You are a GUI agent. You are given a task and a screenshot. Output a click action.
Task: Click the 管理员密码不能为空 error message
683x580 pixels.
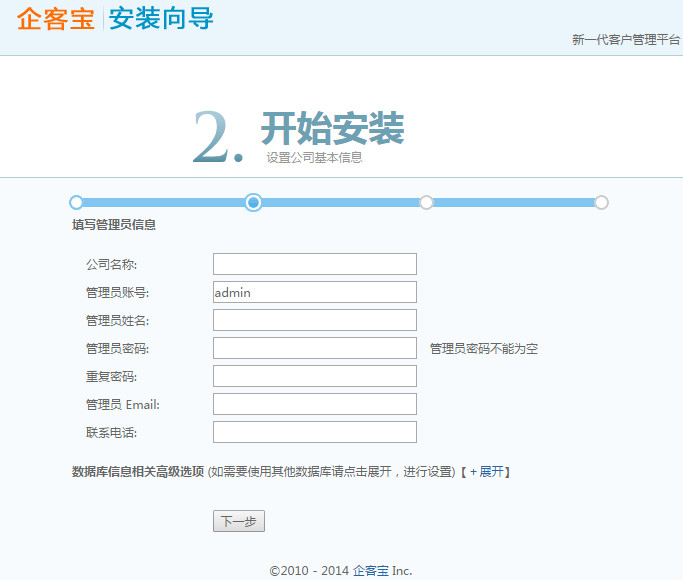484,349
